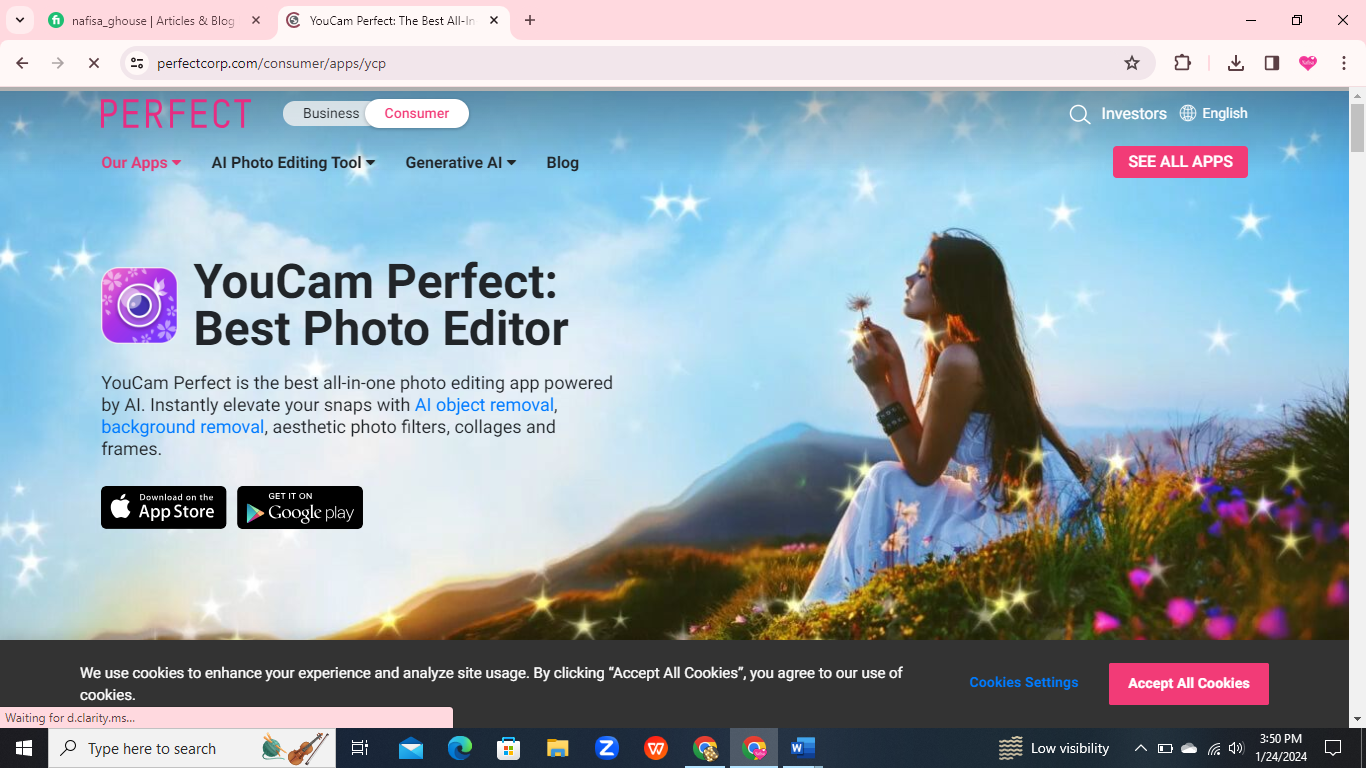Close the nafisa_ghouse tab

point(256,20)
